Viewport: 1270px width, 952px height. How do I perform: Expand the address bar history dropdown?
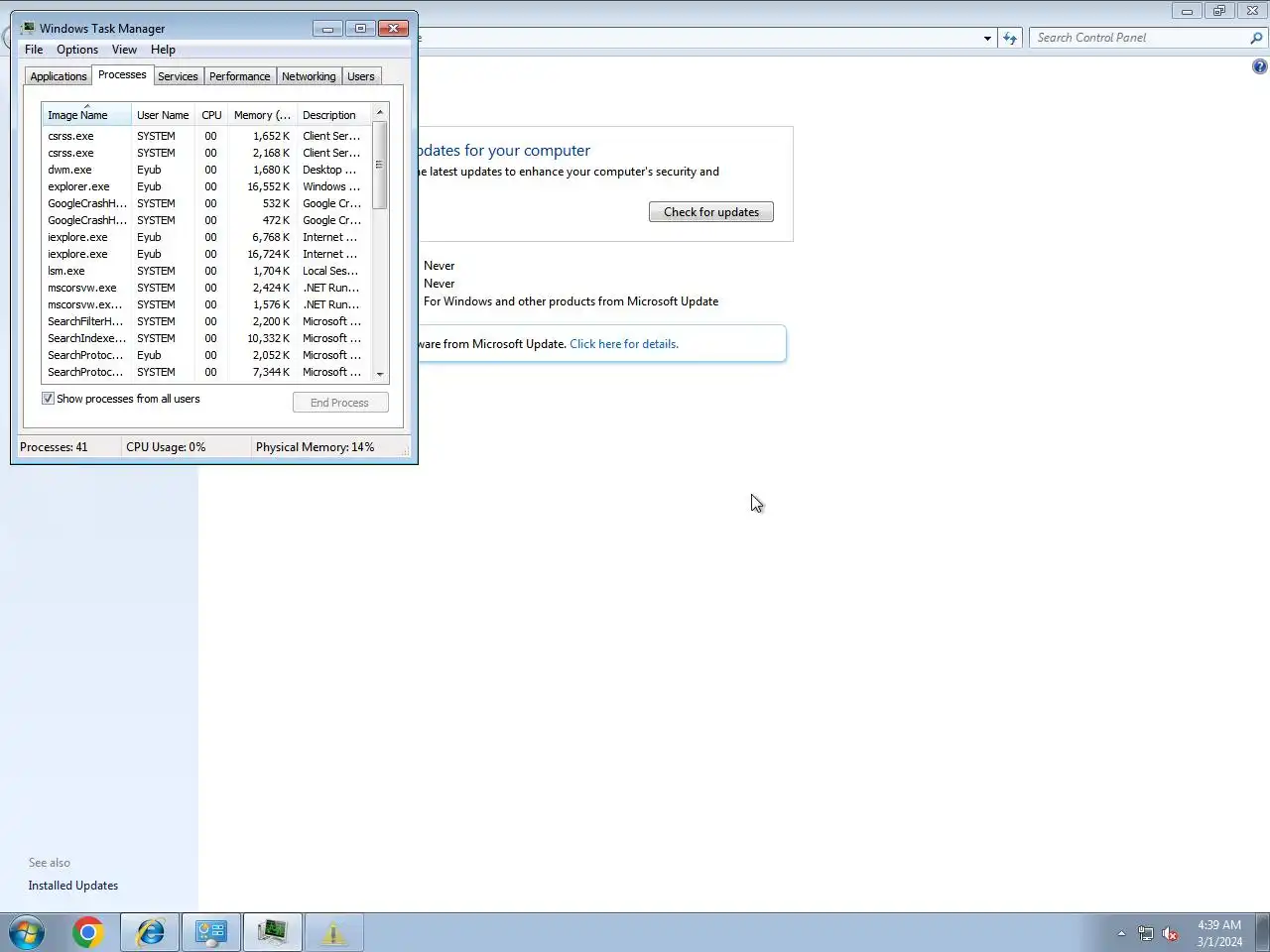coord(987,38)
